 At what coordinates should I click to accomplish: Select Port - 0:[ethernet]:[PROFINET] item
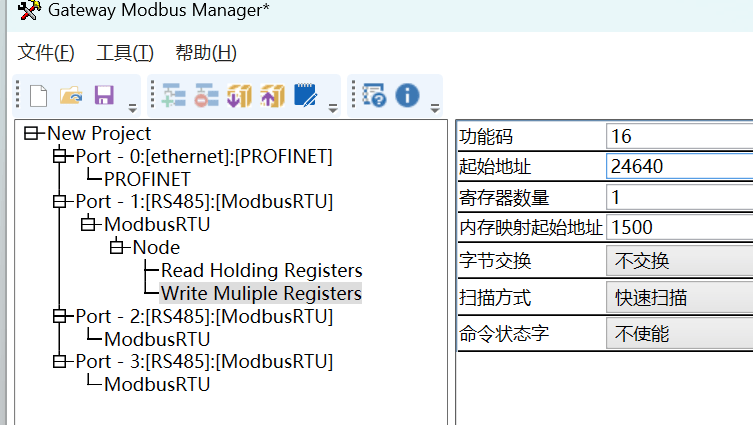click(204, 157)
